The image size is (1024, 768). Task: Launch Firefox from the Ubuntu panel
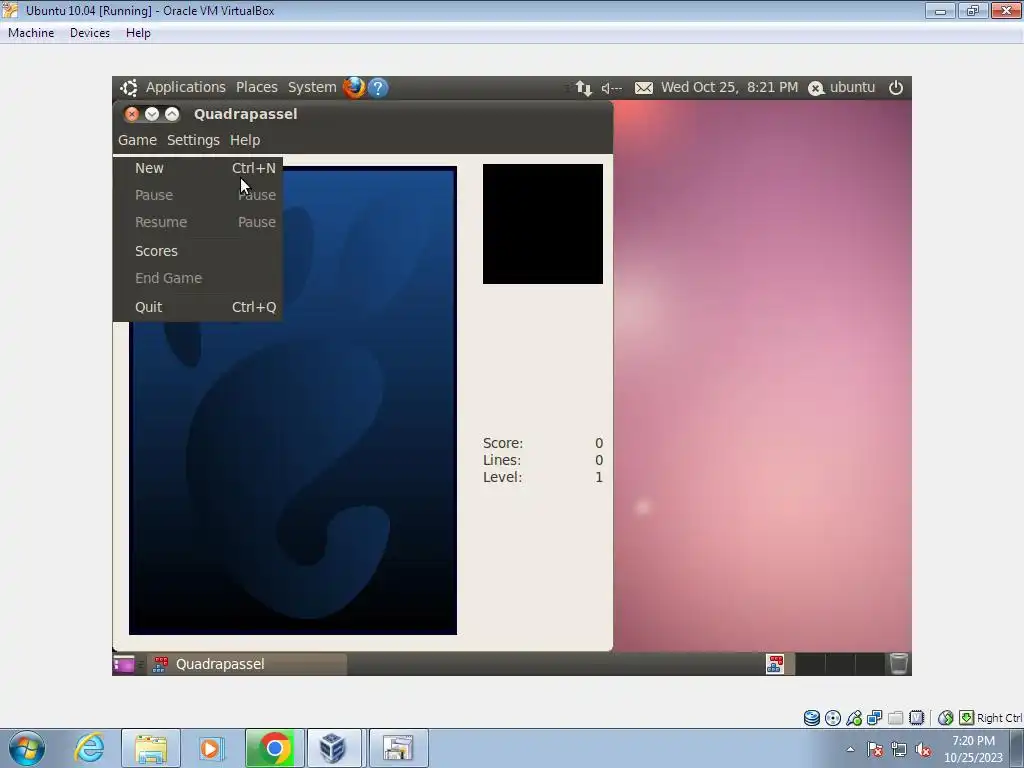point(354,87)
